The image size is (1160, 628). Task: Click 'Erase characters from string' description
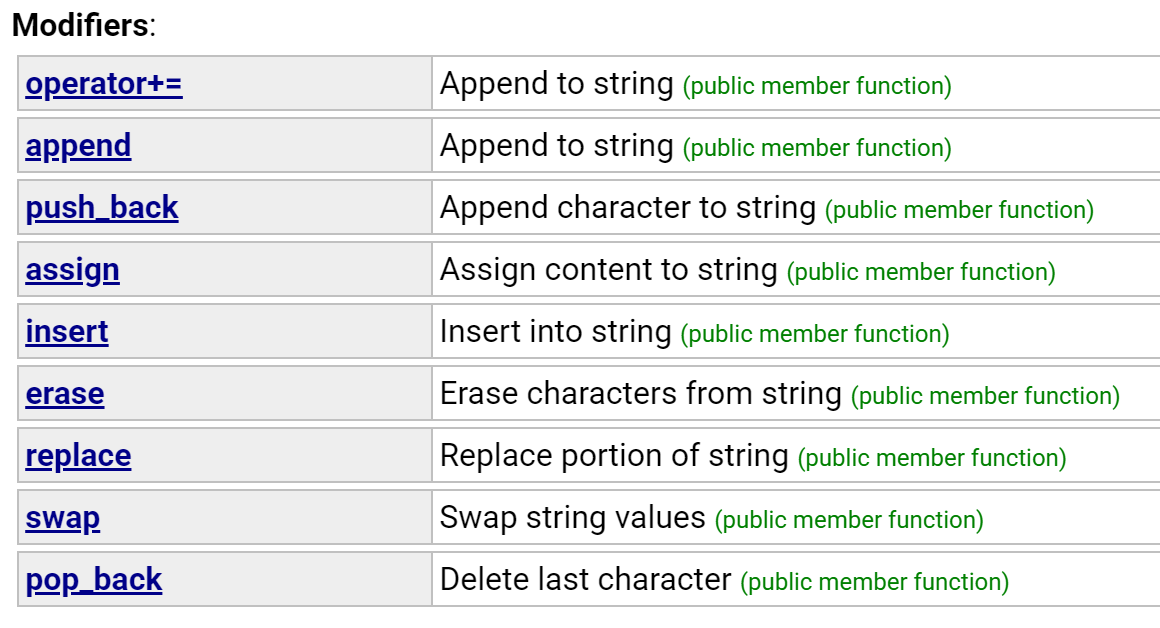pos(640,394)
